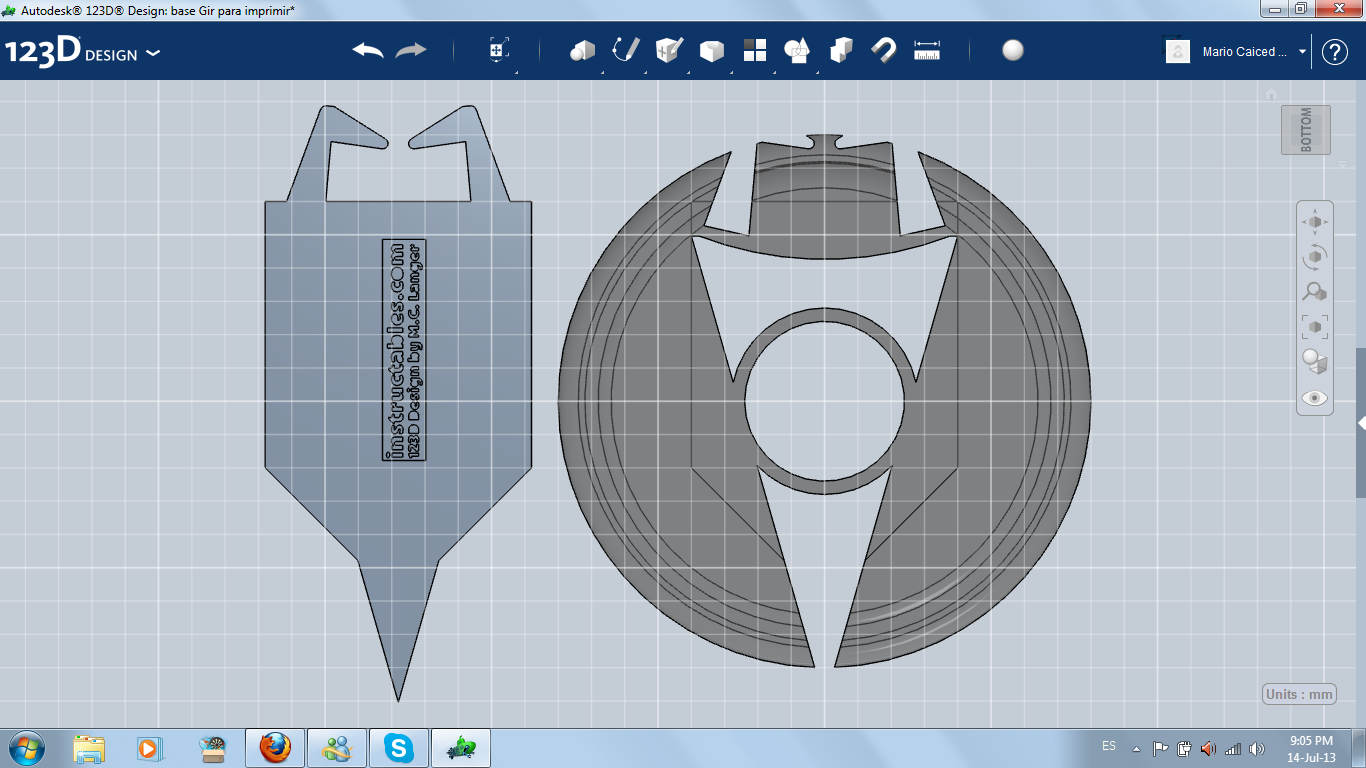Click the vertical scrollbar on right edge
This screenshot has width=1366, height=768.
point(1361,423)
